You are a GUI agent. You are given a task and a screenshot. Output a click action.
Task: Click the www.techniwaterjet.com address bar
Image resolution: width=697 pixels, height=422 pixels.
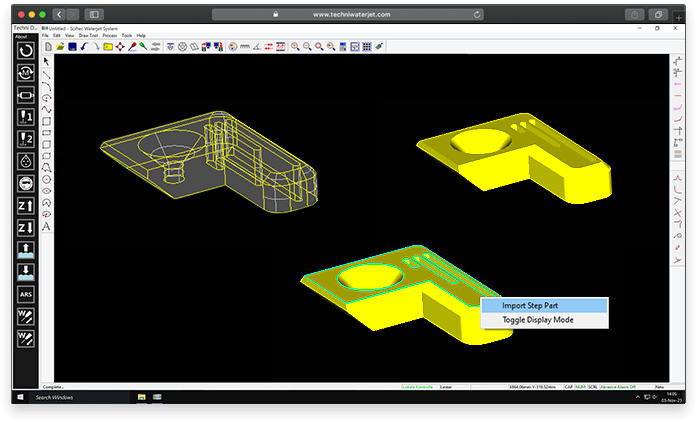(348, 15)
